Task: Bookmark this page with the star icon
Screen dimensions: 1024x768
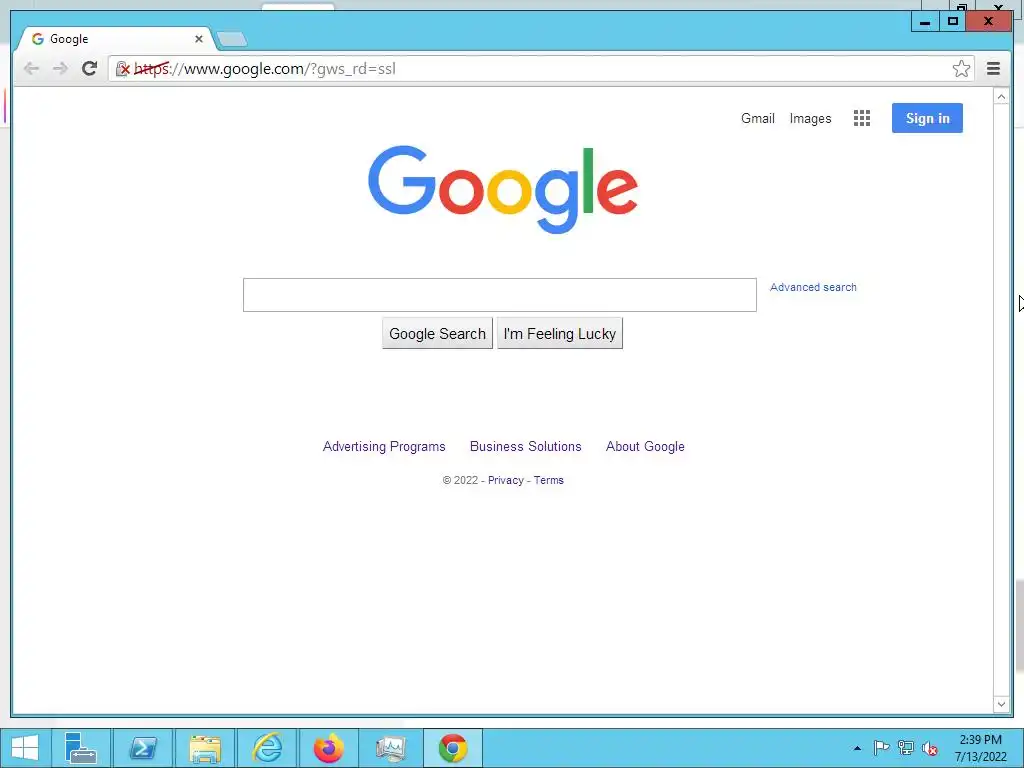Action: pyautogui.click(x=961, y=69)
